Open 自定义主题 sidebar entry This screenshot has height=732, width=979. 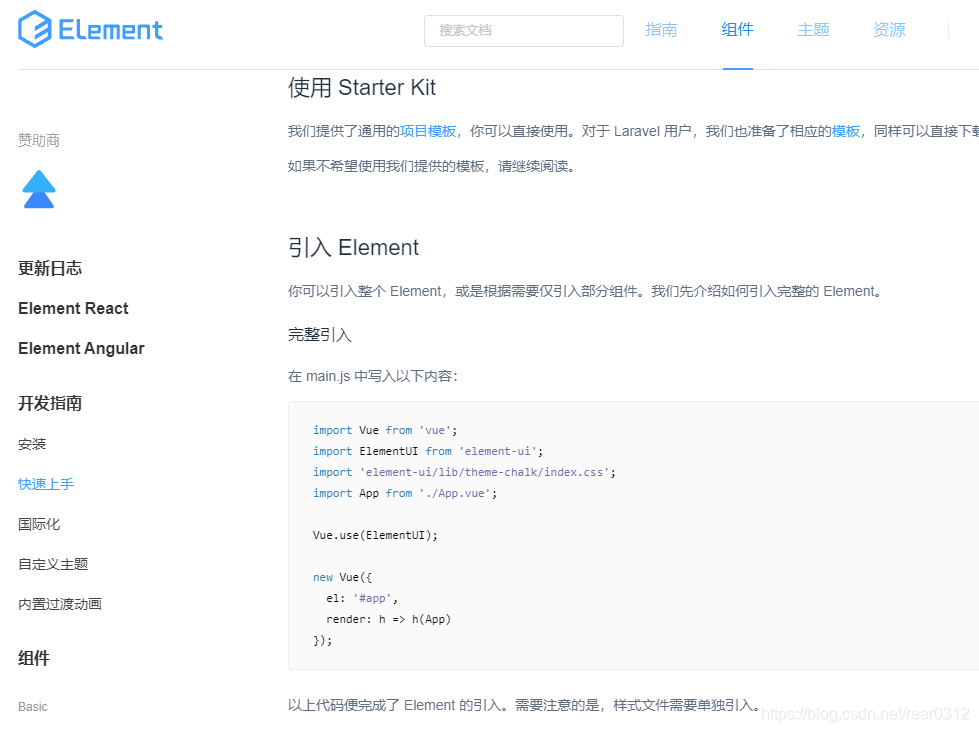53,564
